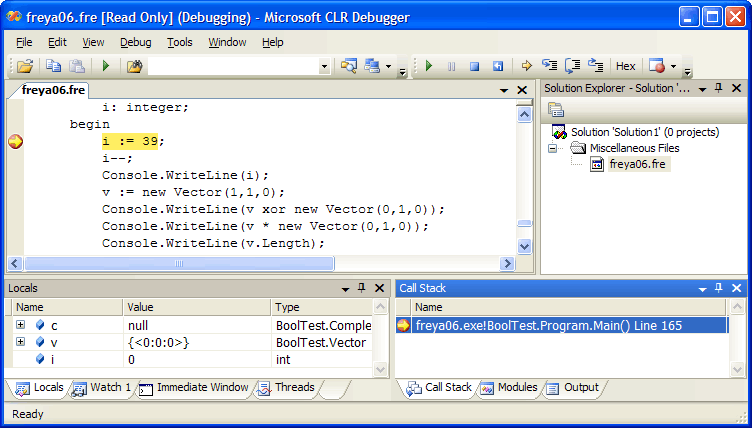752x428 pixels.
Task: Expand local variable c
Action: click(20, 325)
